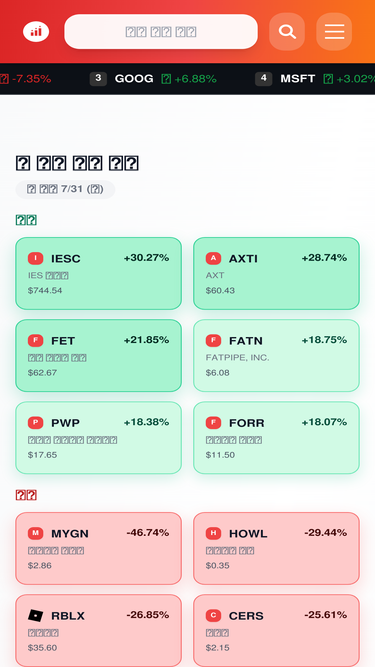
Task: Open the IESC $744.54 card
Action: pyautogui.click(x=99, y=274)
